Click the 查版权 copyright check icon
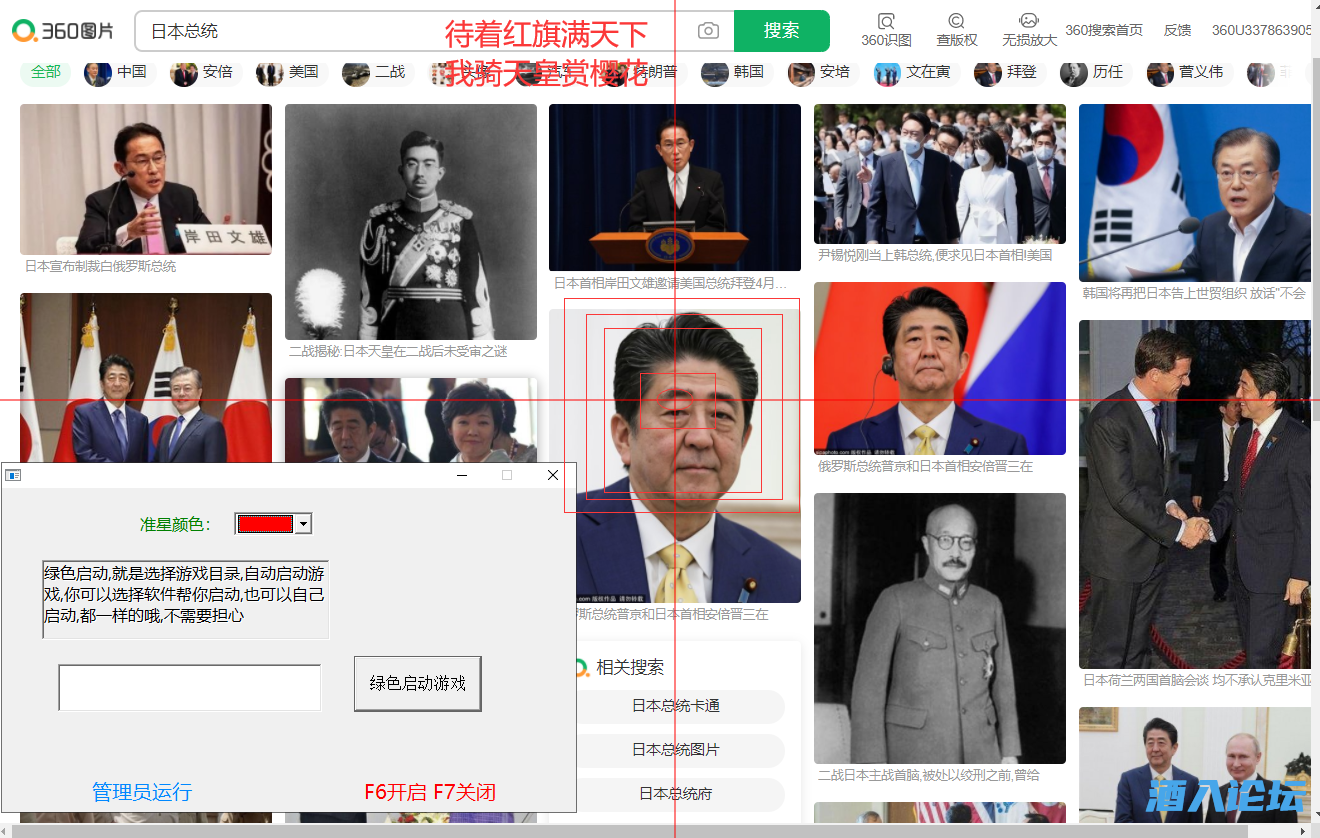The image size is (1320, 838). [955, 28]
